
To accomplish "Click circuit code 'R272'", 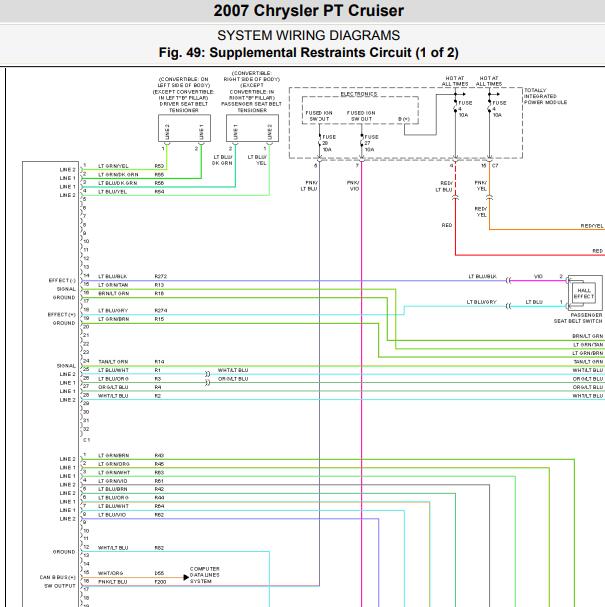I will (161, 276).
